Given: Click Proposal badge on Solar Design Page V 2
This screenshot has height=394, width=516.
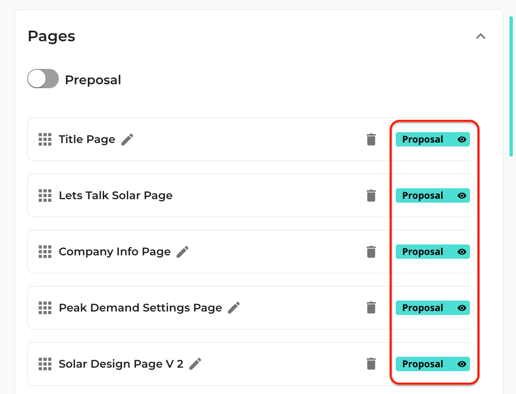Looking at the screenshot, I should (x=433, y=364).
